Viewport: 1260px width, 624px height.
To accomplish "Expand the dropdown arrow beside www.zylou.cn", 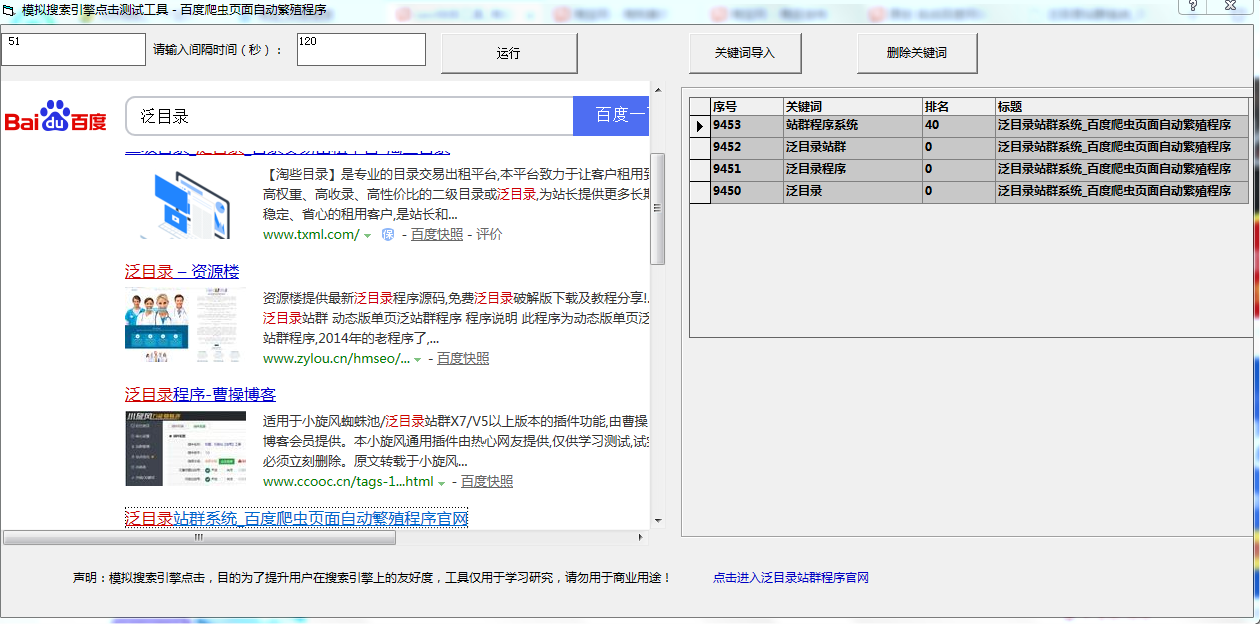I will point(418,360).
